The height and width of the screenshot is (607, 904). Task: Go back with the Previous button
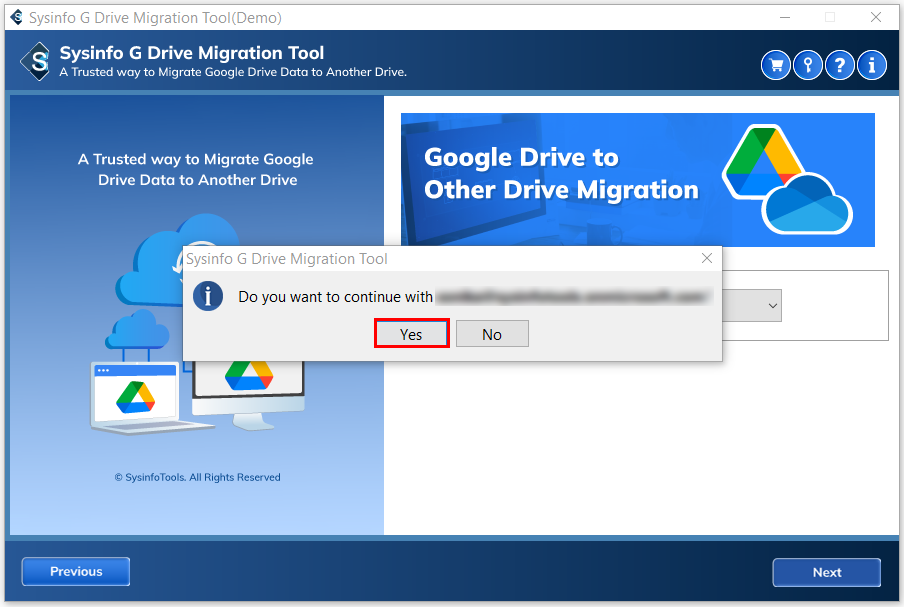coord(76,571)
